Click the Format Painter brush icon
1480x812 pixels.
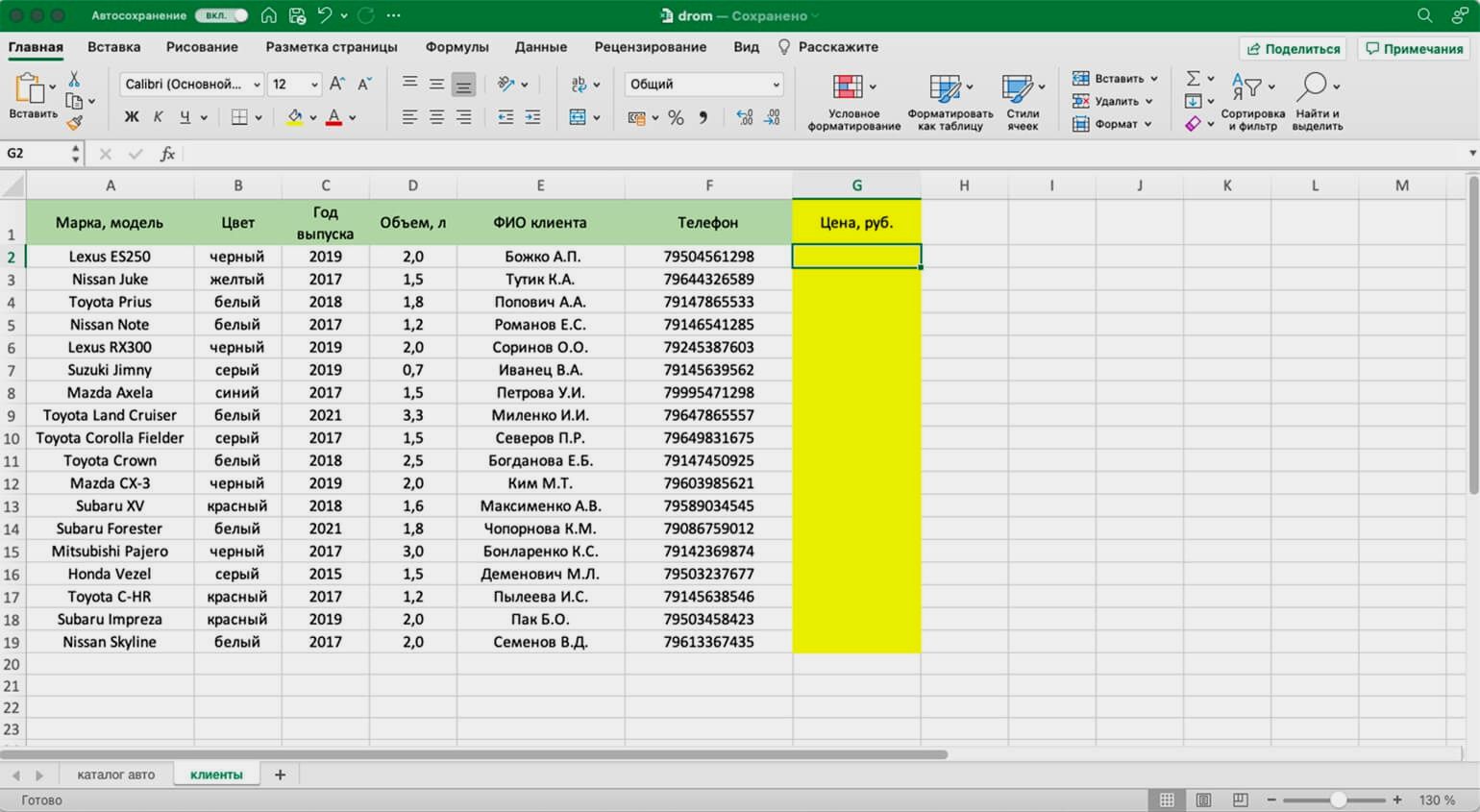click(74, 122)
